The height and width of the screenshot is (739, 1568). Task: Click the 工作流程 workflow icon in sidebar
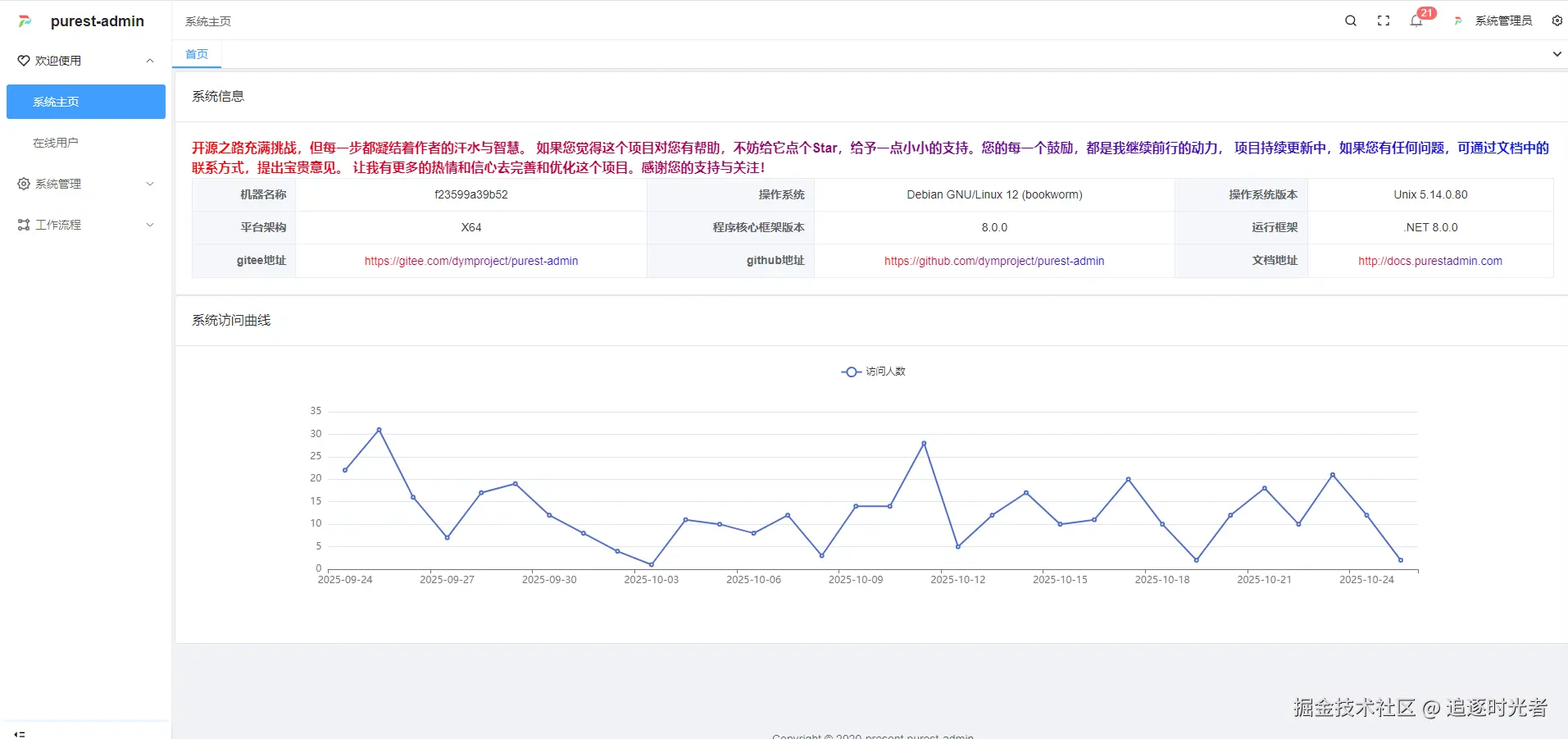click(x=24, y=225)
